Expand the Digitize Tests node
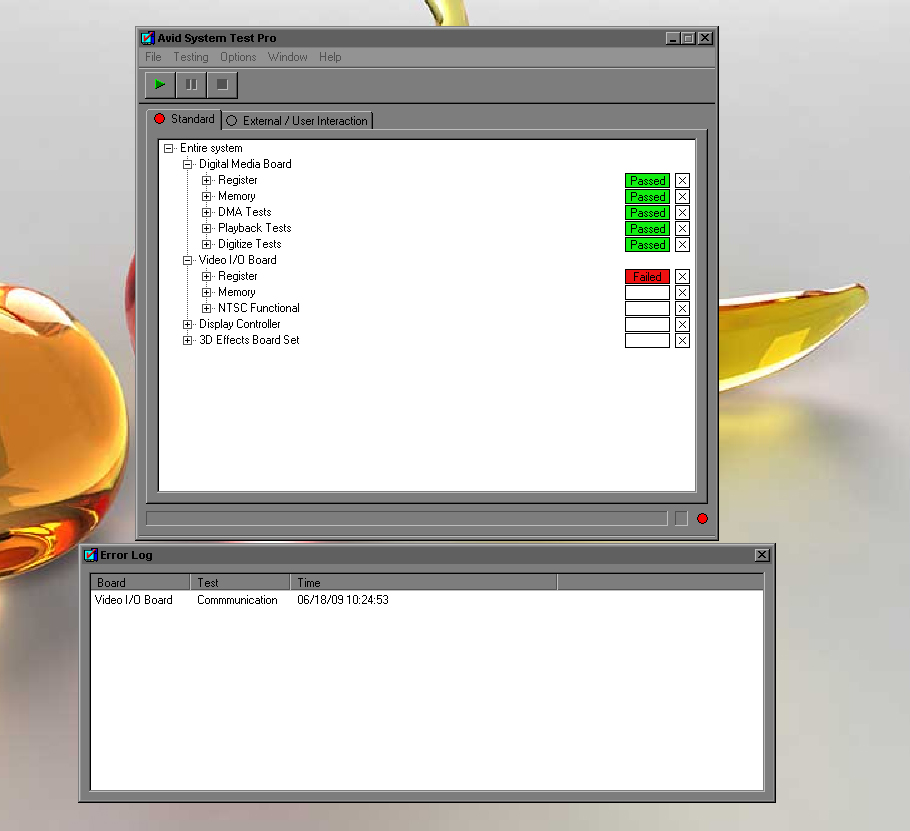The height and width of the screenshot is (831, 910). click(207, 244)
